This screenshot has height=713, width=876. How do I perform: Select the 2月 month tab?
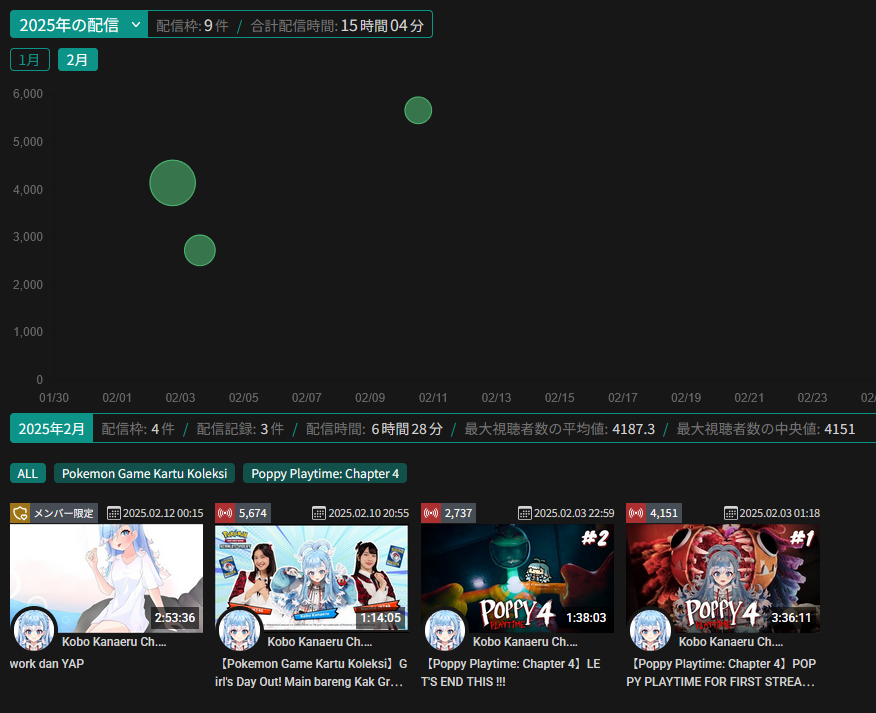coord(78,60)
